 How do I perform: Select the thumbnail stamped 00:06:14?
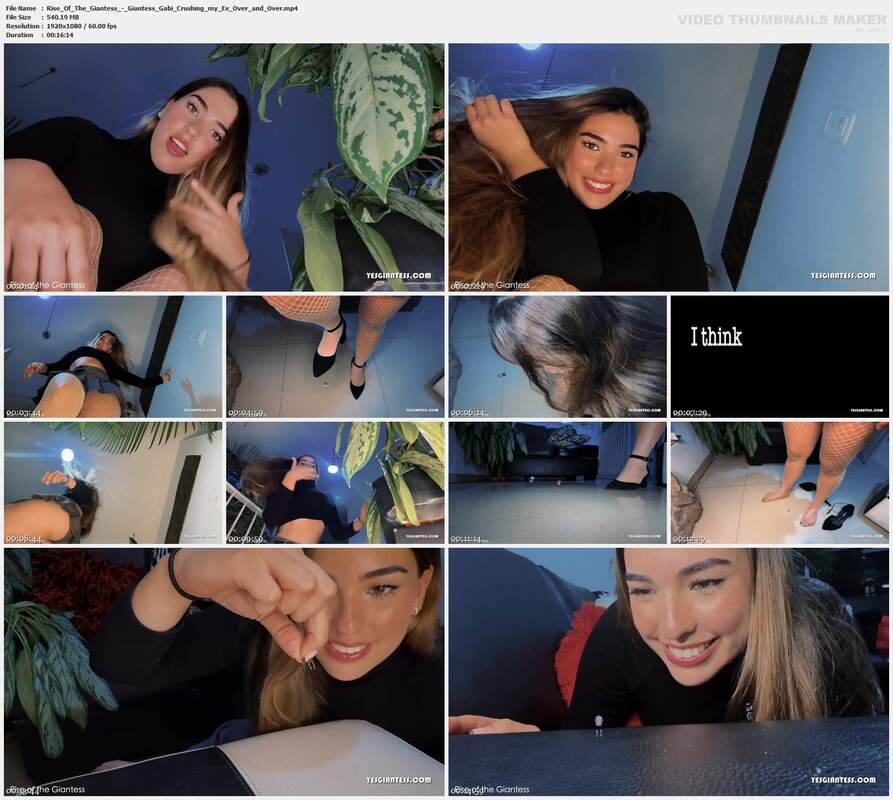[x=558, y=356]
